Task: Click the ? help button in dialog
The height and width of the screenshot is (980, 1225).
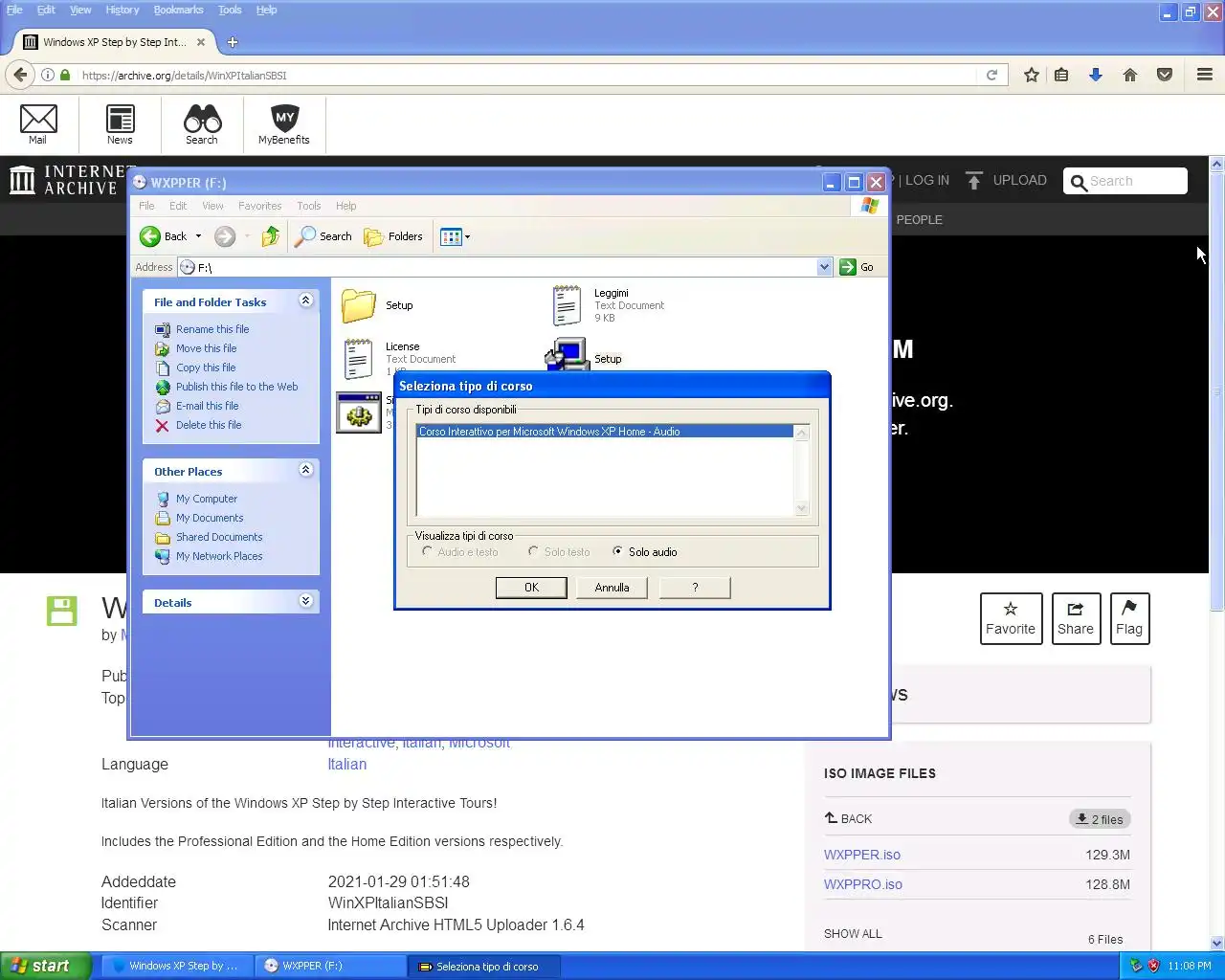Action: click(x=695, y=588)
